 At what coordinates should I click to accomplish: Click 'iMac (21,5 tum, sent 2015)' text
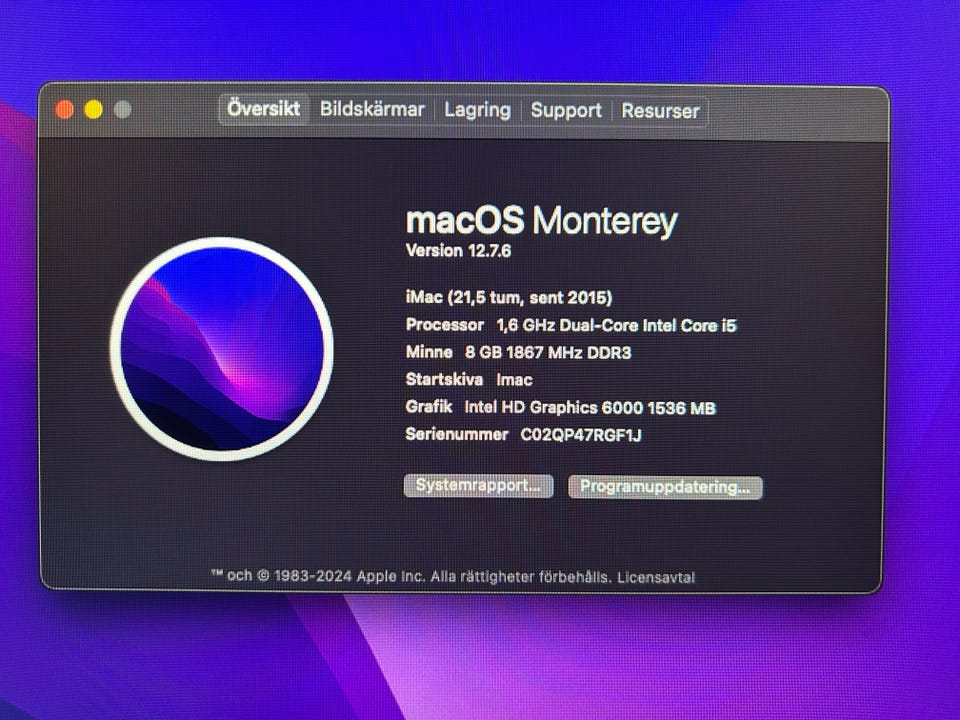509,298
